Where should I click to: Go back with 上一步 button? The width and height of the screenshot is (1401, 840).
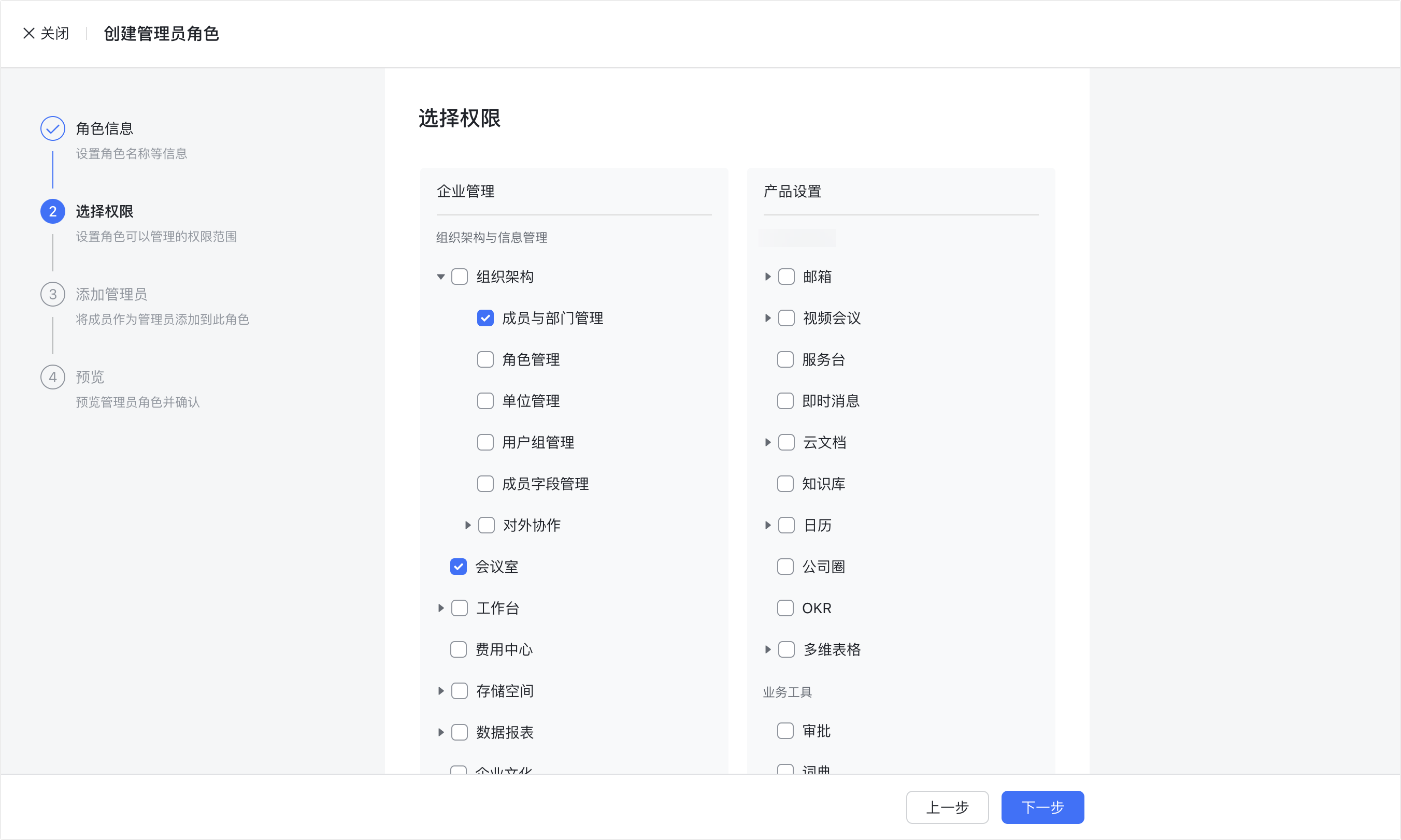point(948,807)
